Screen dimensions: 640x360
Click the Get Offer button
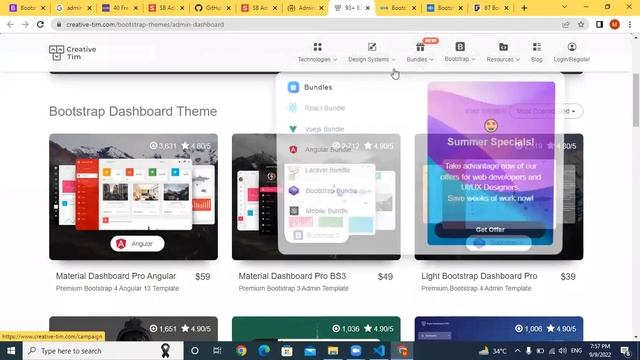490,229
